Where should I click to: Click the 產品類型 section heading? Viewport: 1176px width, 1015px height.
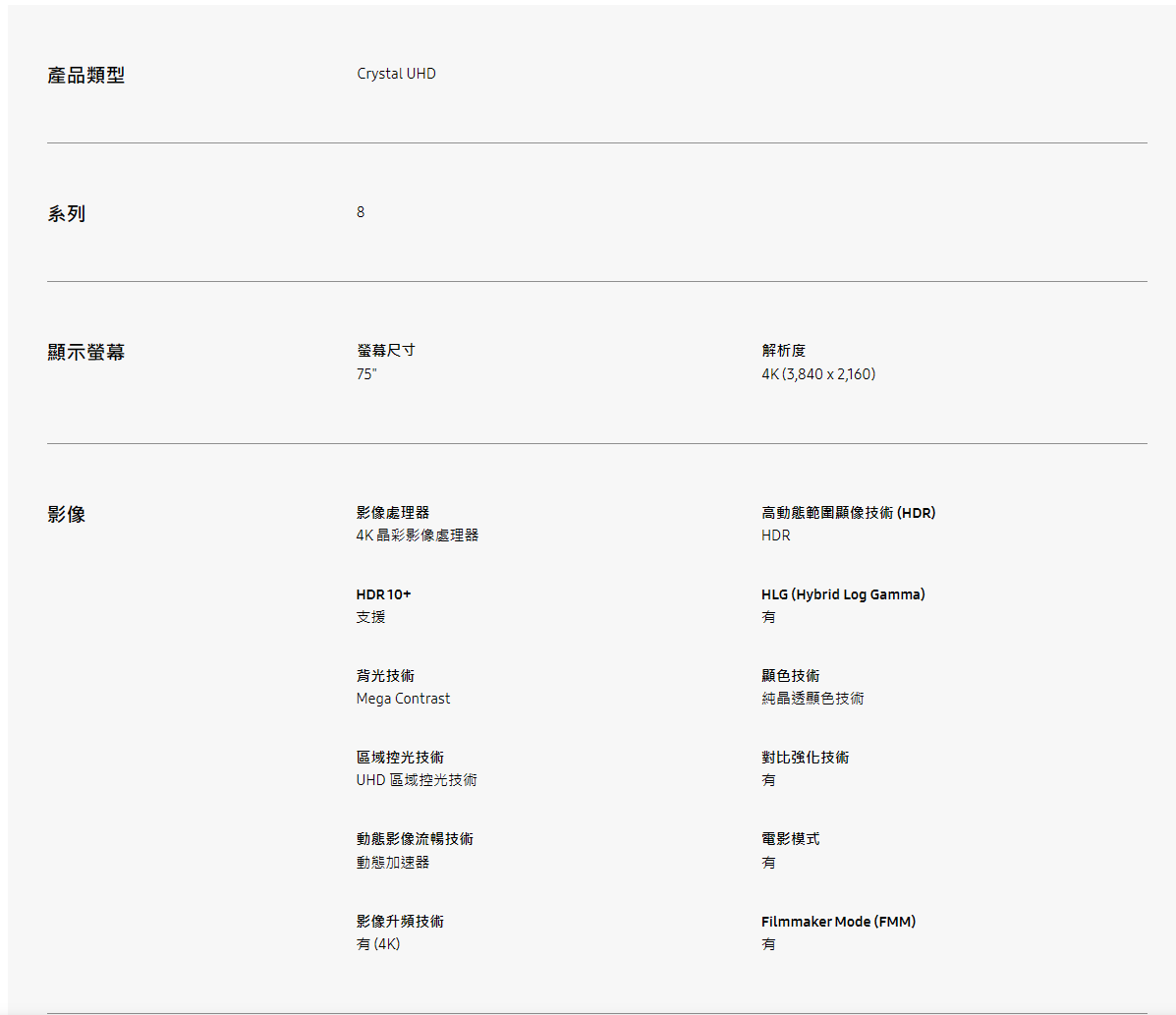[86, 76]
